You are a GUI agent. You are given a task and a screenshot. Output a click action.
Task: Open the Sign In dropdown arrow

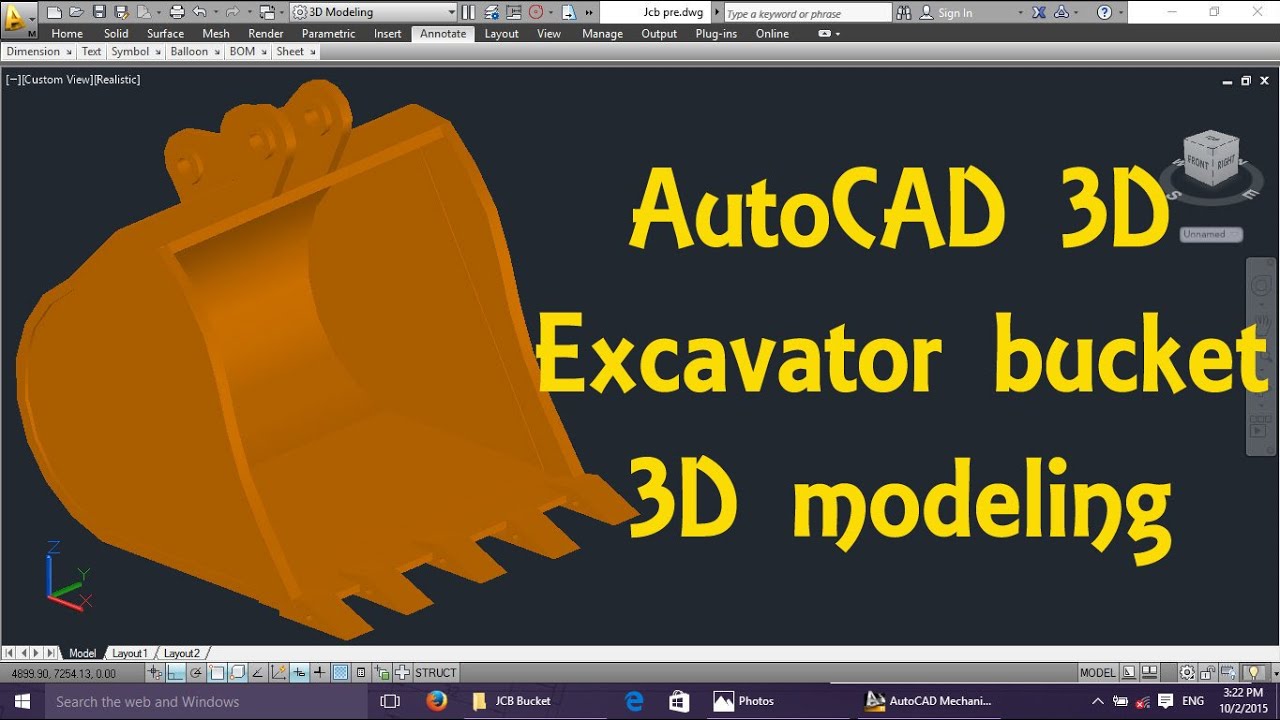[1020, 13]
